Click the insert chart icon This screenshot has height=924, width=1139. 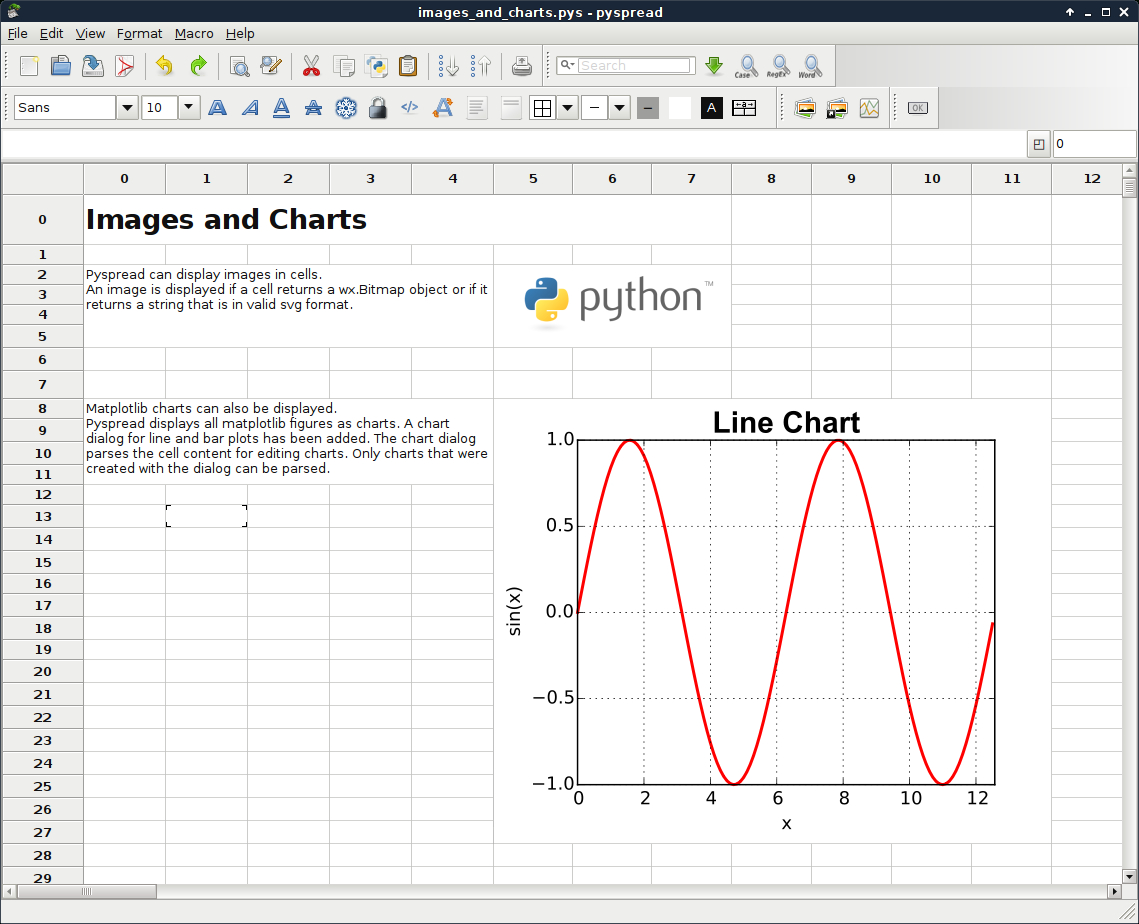tap(869, 108)
